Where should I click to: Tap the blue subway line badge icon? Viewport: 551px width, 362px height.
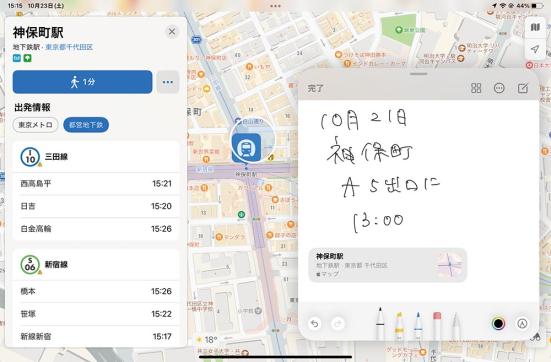tap(17, 58)
